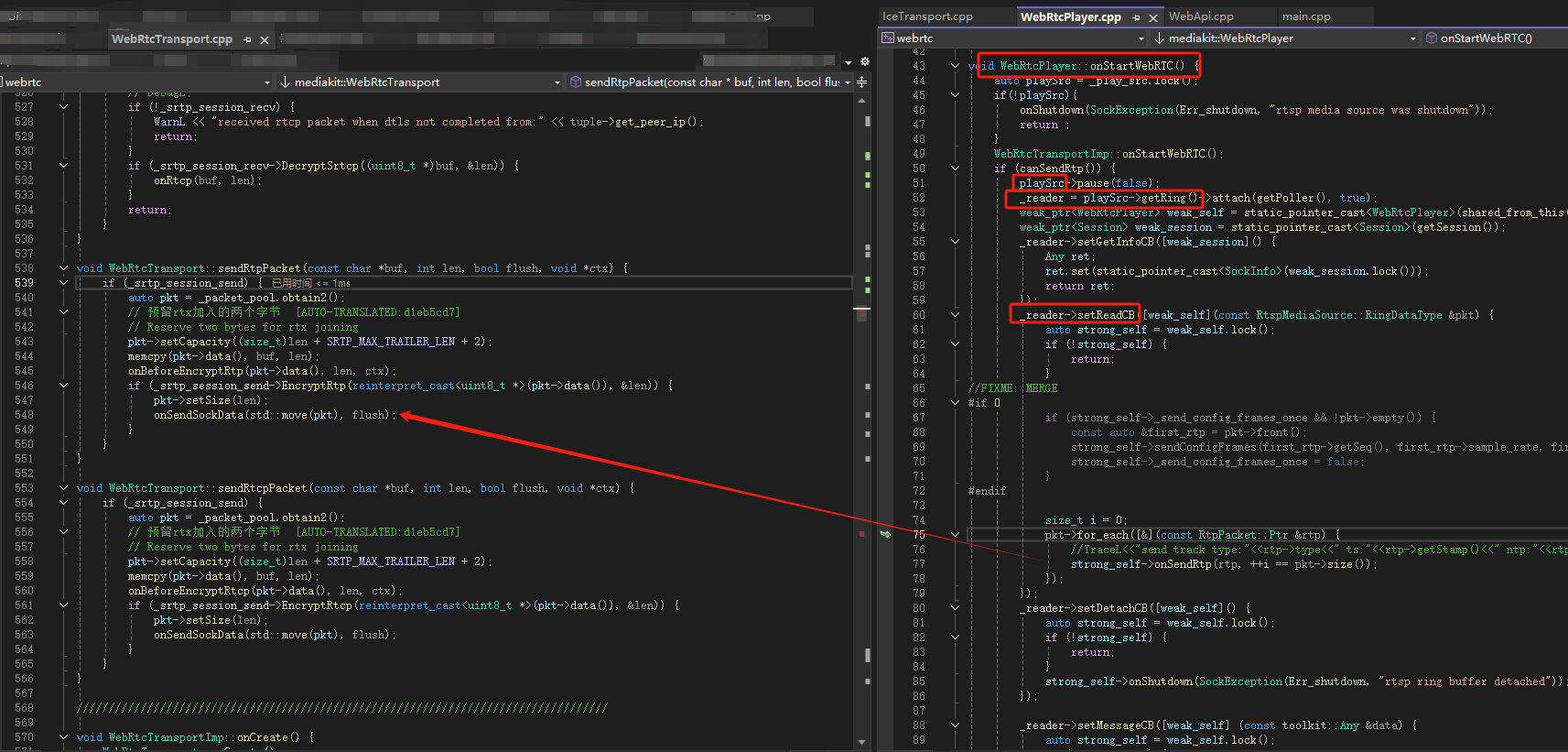The image size is (1568, 752).
Task: Collapse the setDetachCB lambda at line 80
Action: click(x=955, y=608)
